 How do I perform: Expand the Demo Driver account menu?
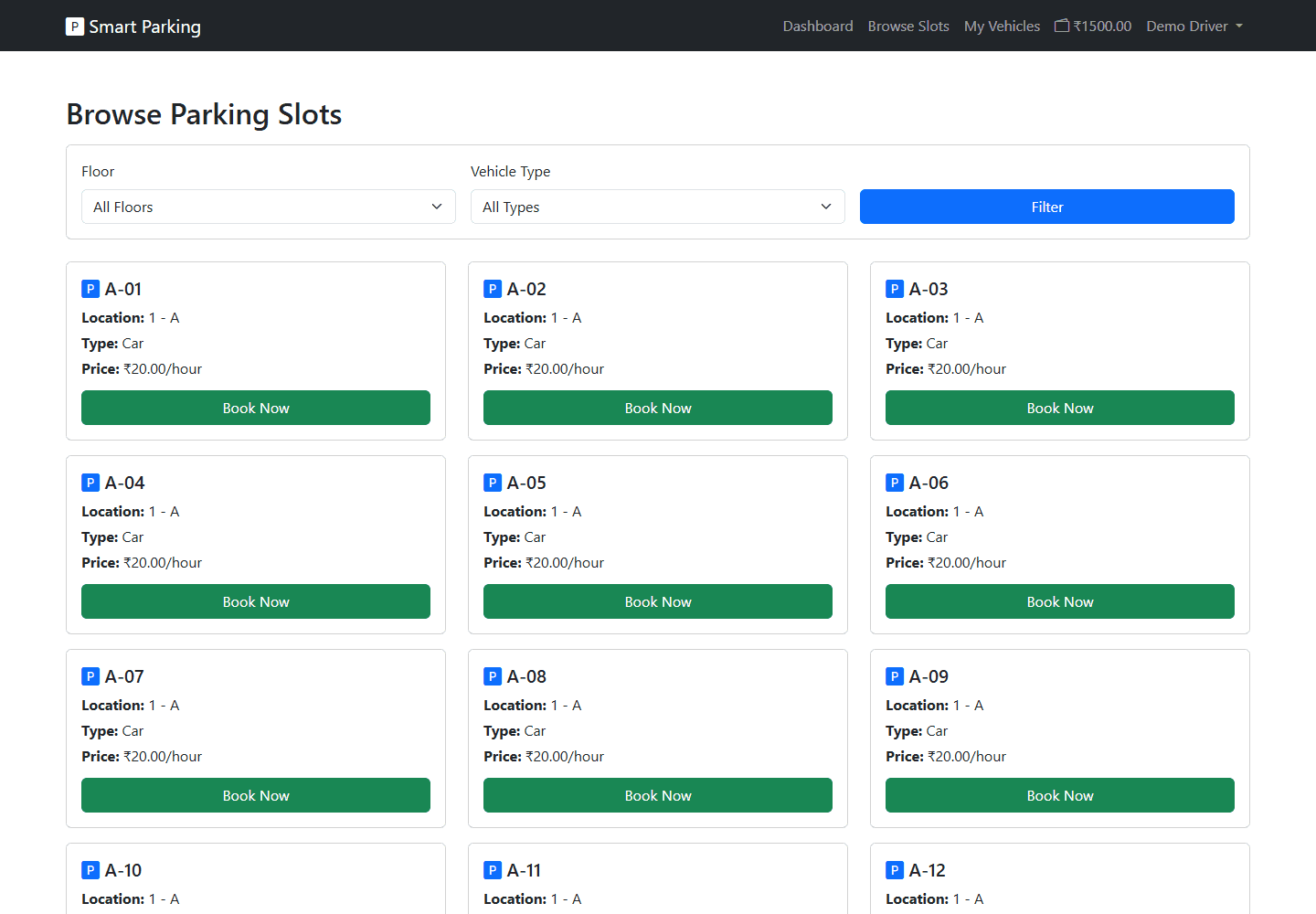point(1194,26)
